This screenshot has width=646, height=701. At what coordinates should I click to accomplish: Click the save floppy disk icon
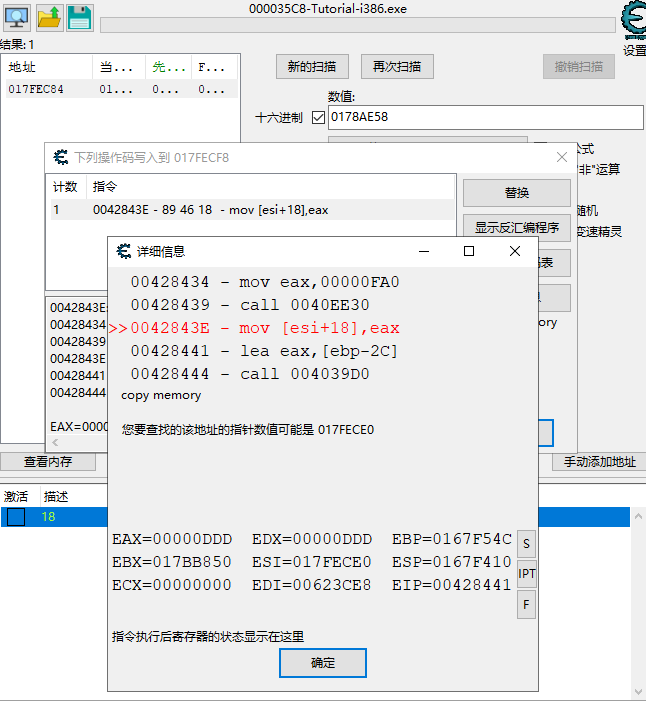pos(80,18)
